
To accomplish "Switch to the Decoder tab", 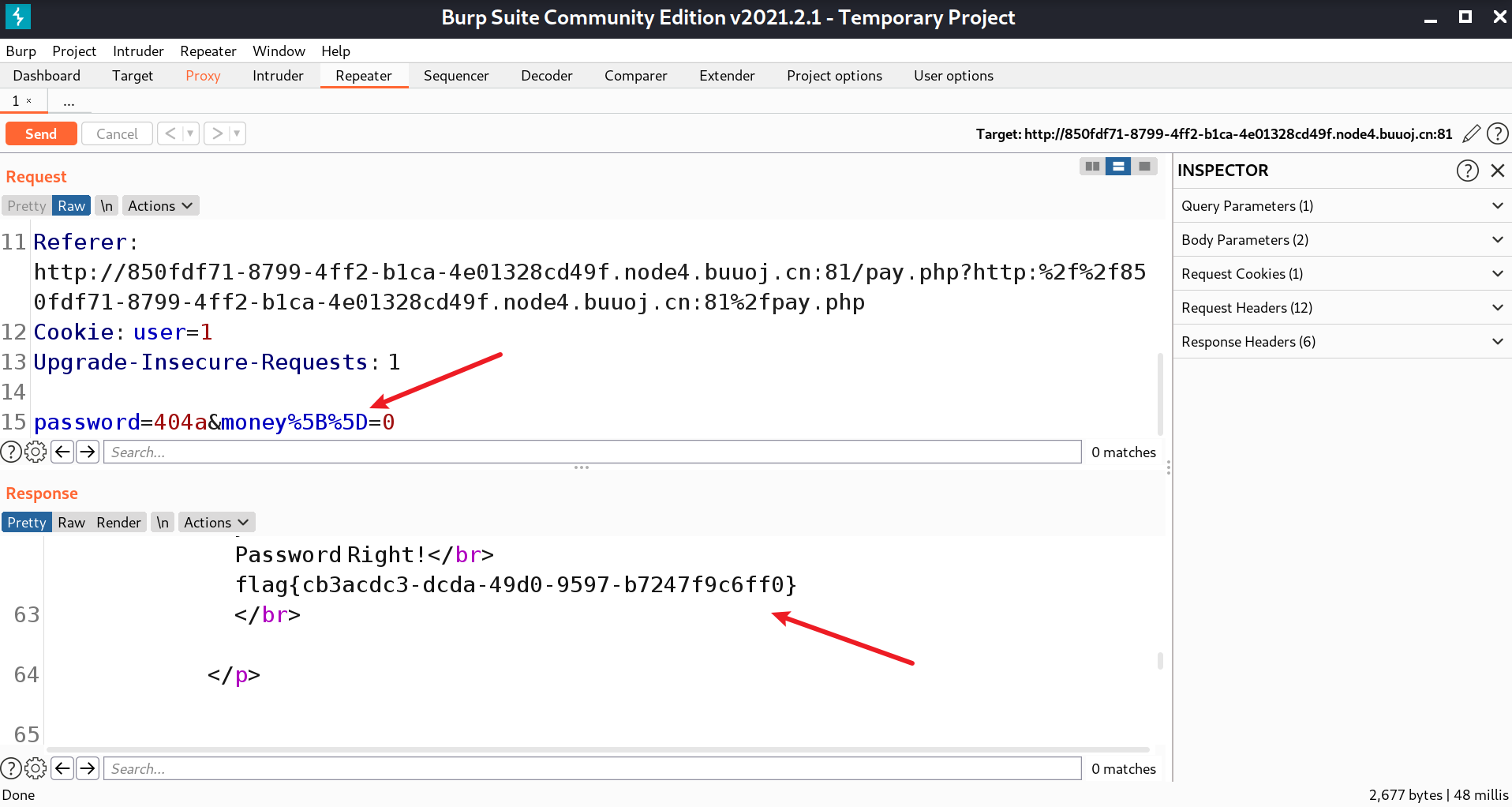I will 547,76.
